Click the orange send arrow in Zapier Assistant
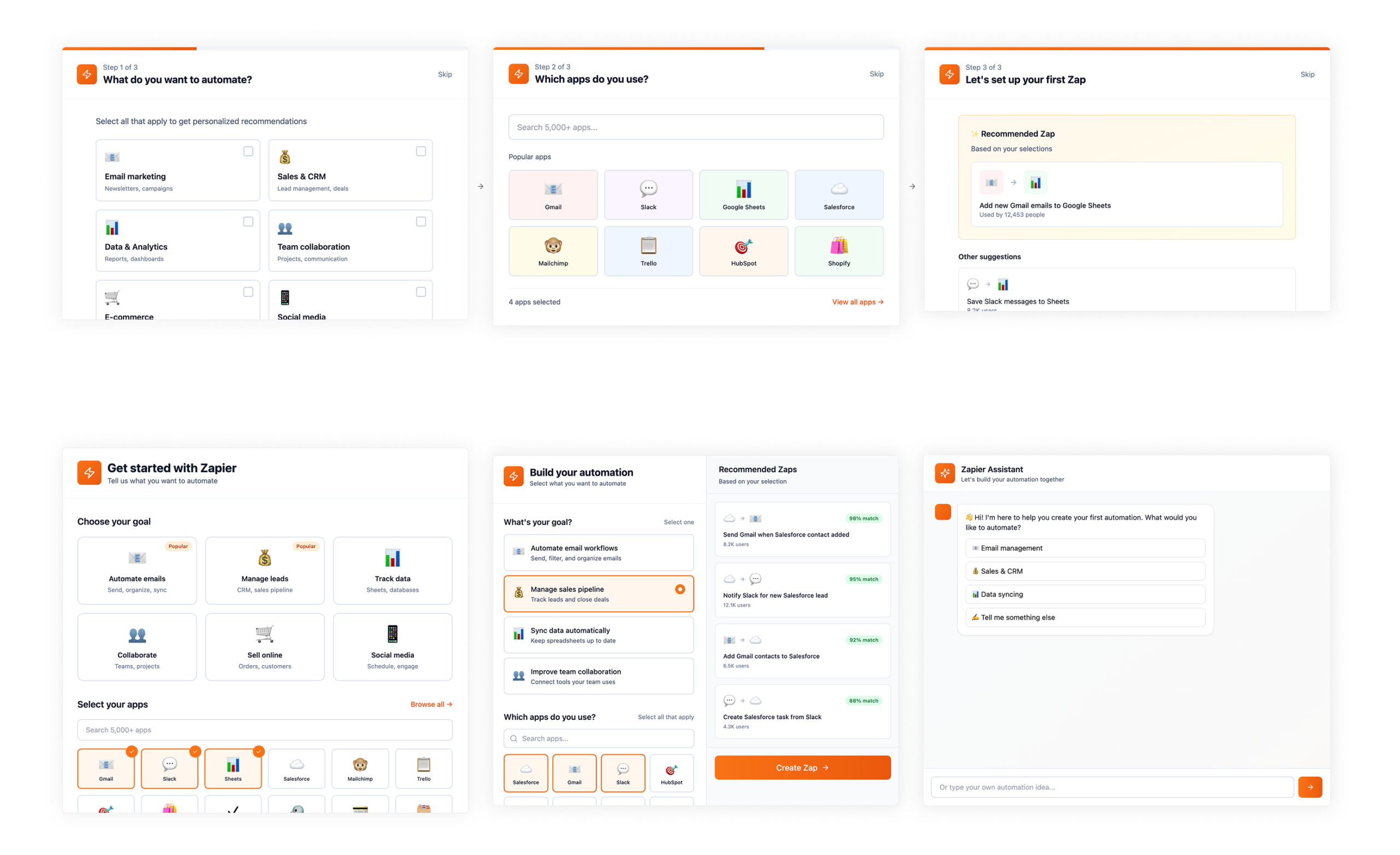Viewport: 1400px width, 855px height. 1310,787
